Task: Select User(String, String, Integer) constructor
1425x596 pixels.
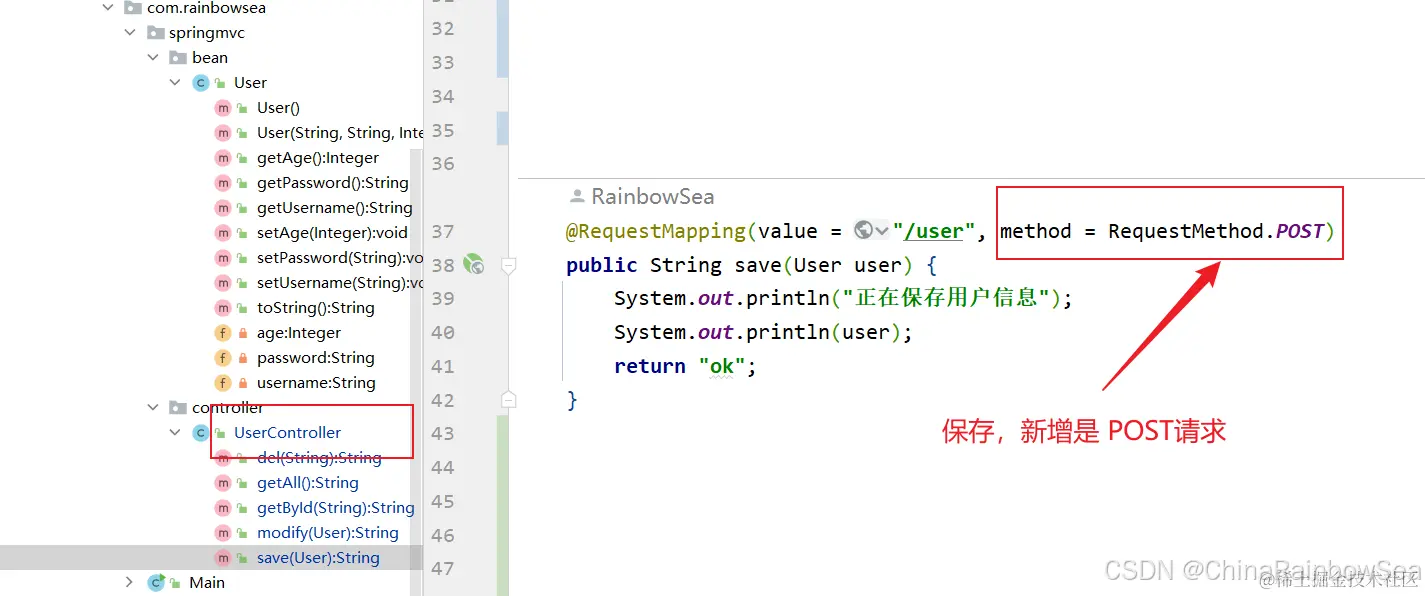Action: coord(340,133)
